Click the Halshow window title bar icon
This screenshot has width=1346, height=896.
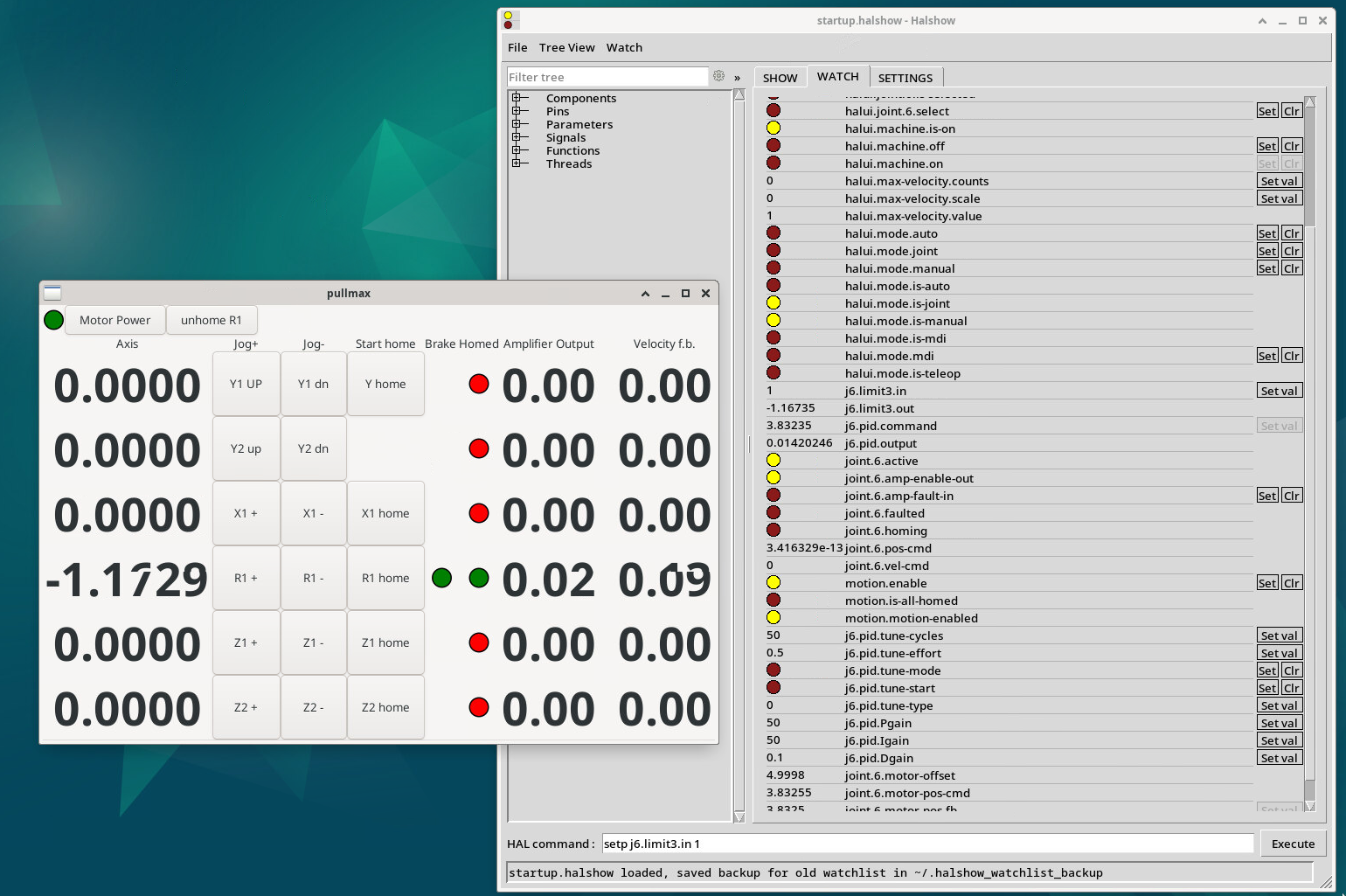tap(510, 20)
